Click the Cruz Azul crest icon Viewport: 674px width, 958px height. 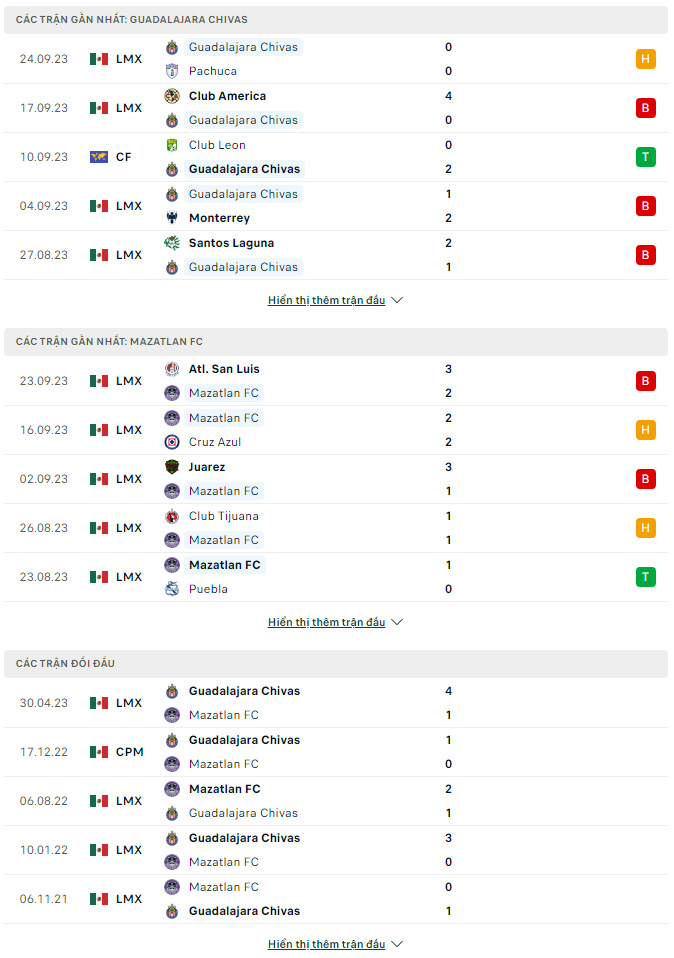(x=172, y=442)
